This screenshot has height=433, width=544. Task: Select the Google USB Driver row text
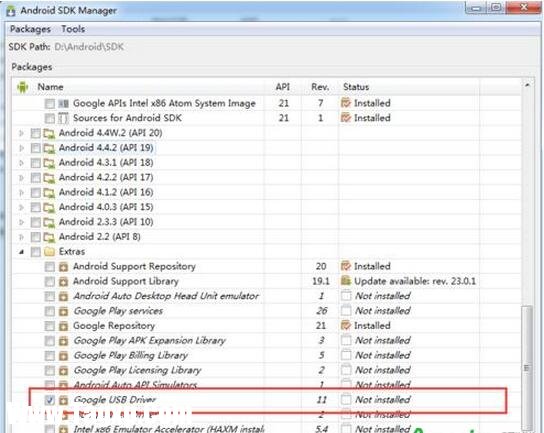coord(115,400)
